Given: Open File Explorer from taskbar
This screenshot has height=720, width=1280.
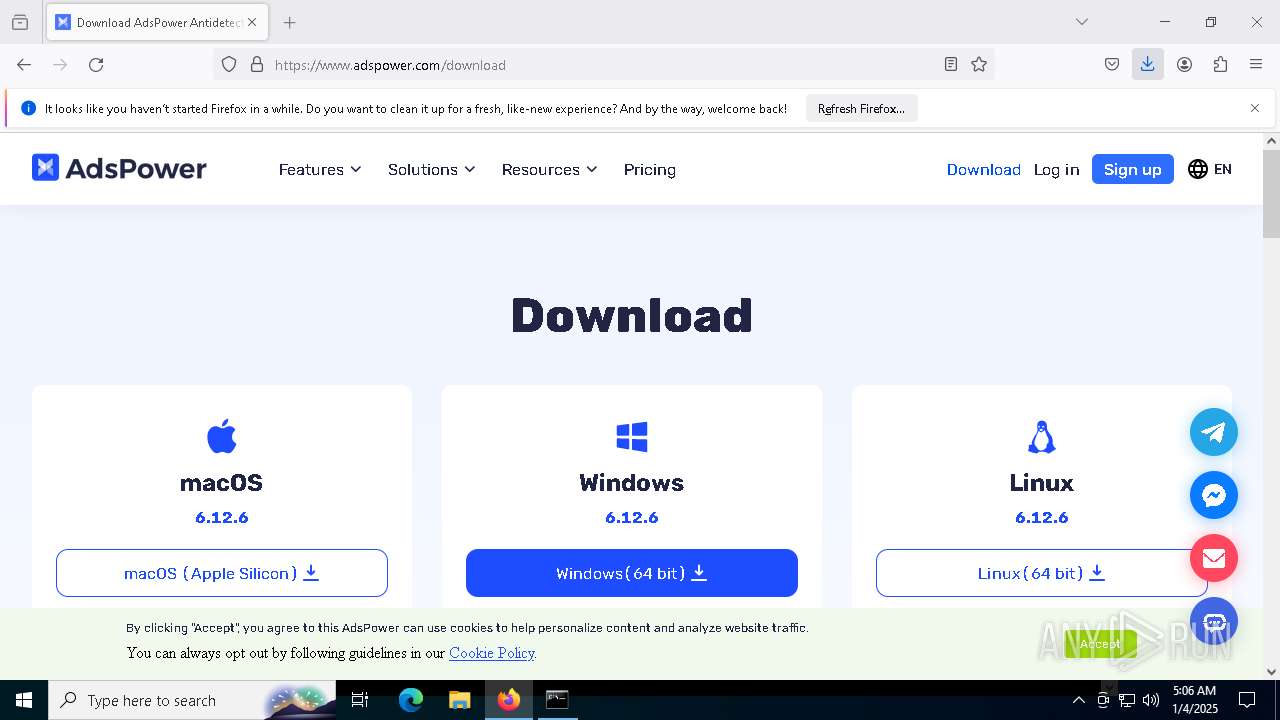Looking at the screenshot, I should (x=459, y=700).
